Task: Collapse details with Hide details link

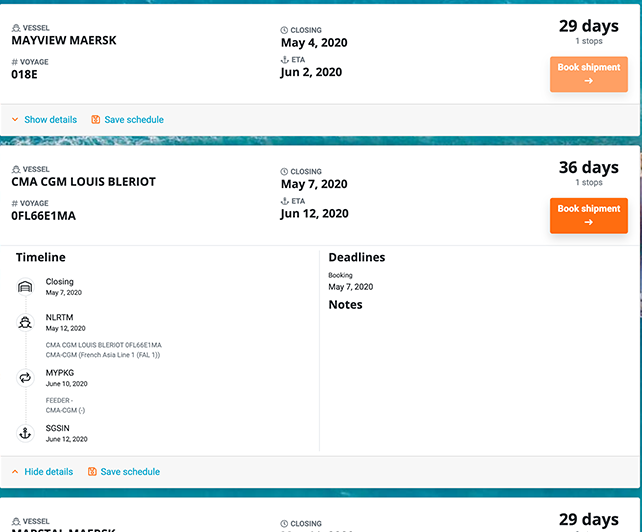Action: coord(48,472)
